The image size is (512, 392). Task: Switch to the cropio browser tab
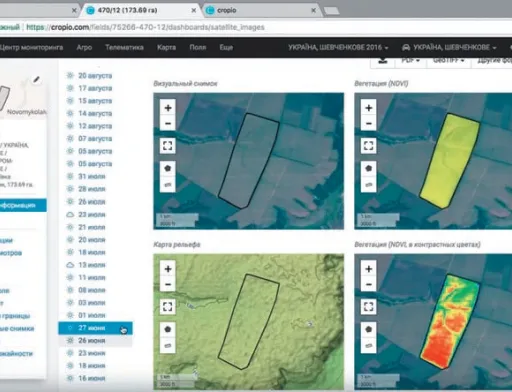(x=260, y=10)
